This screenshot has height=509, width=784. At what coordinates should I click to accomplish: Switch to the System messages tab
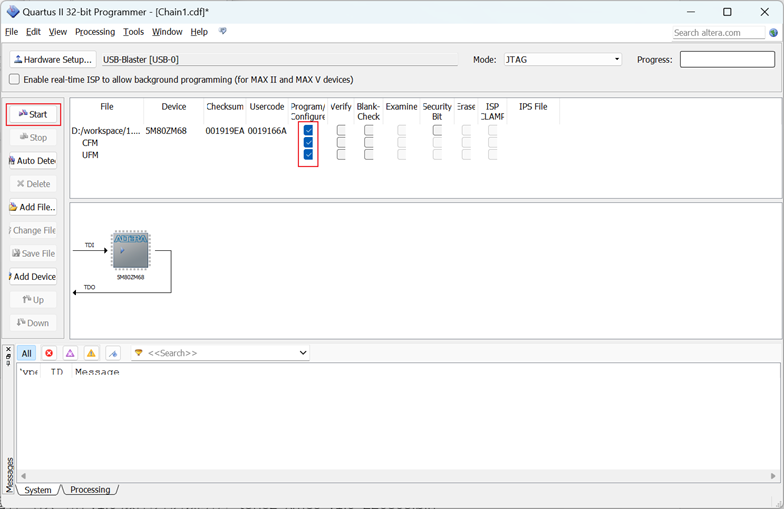click(x=38, y=490)
